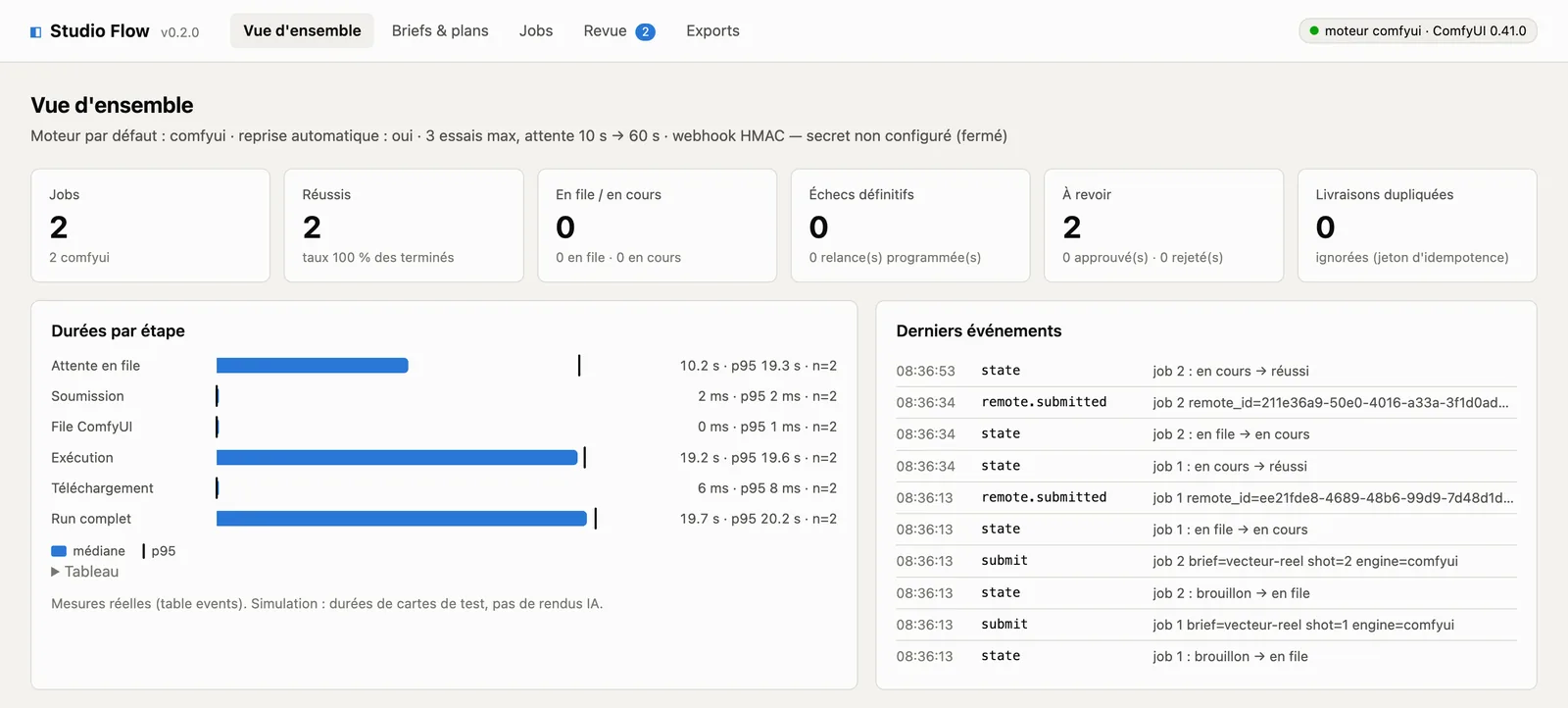Expand the Tableau disclosure triangle

coord(55,572)
